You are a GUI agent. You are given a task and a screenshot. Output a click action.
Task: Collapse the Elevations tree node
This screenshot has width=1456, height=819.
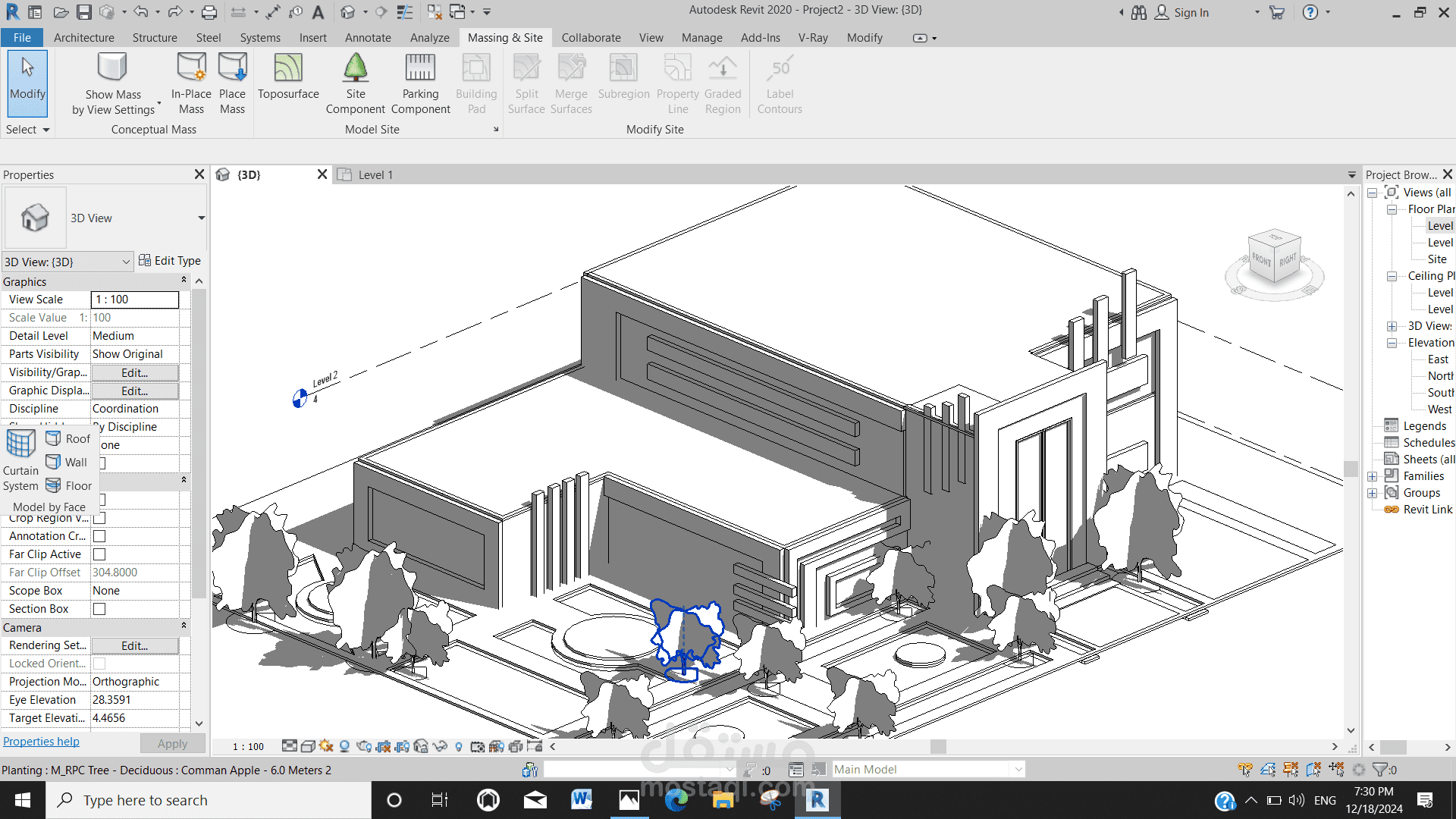click(x=1392, y=343)
